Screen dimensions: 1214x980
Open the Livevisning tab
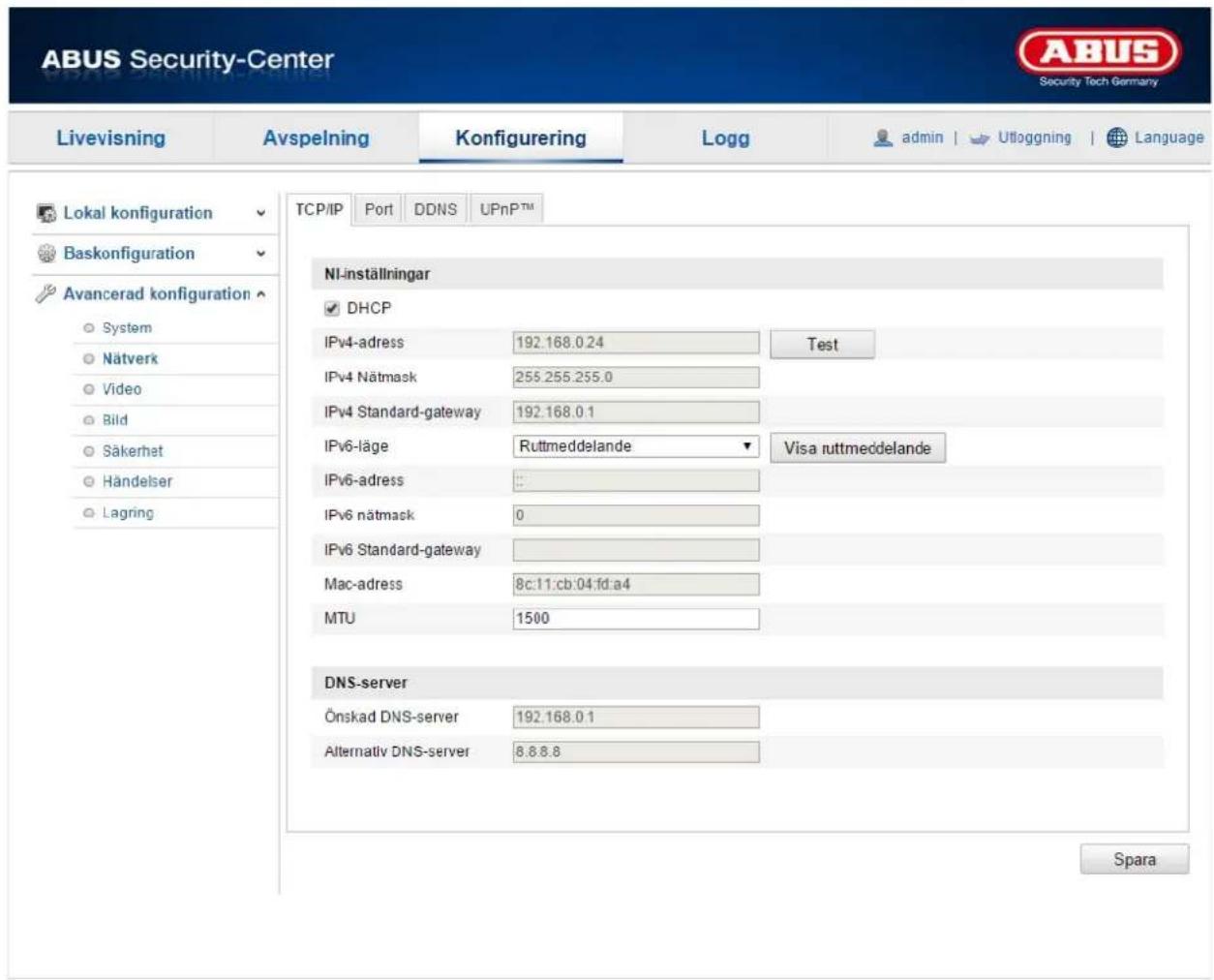pos(110,138)
